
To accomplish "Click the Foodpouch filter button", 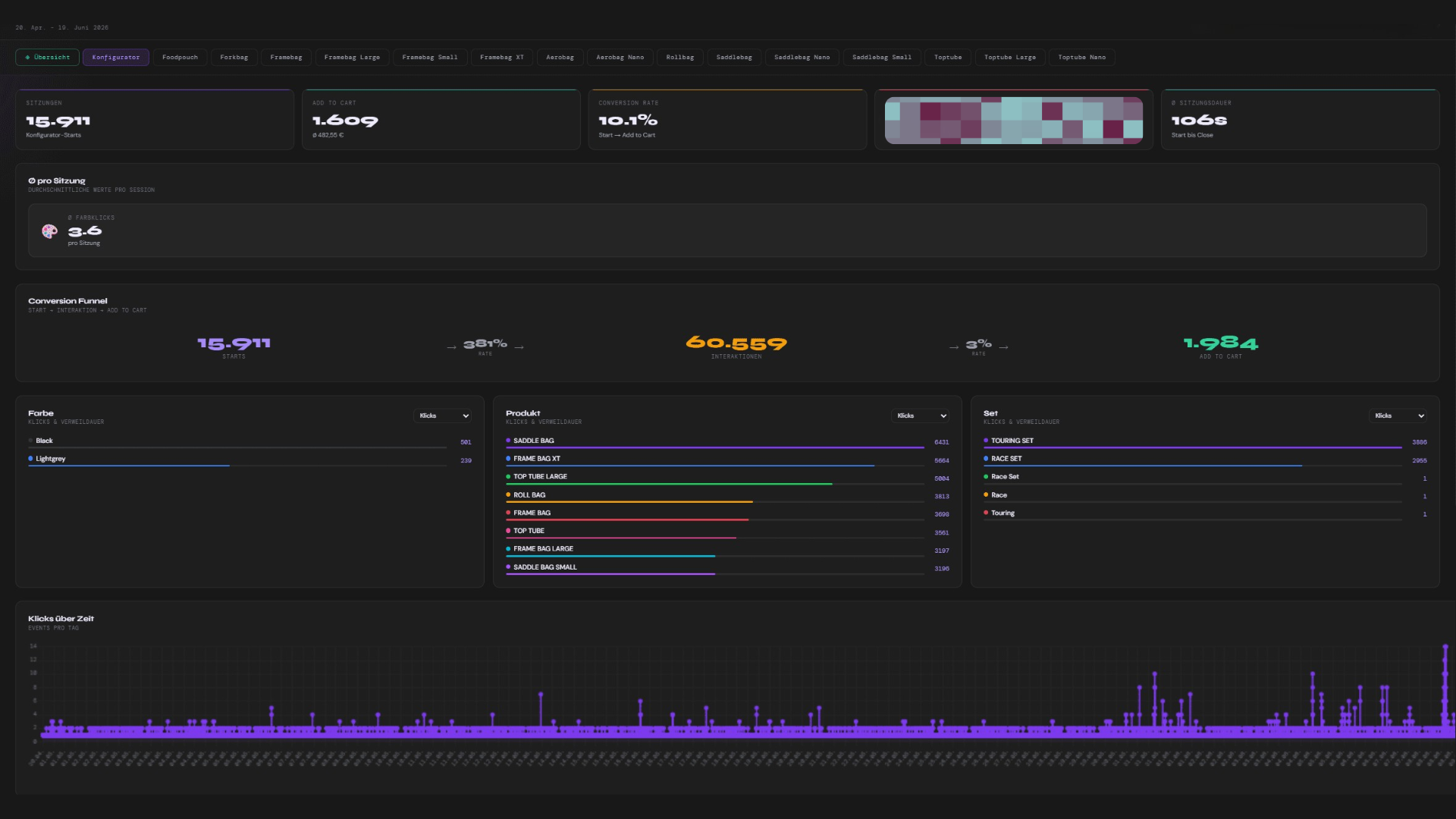I will 180,58.
